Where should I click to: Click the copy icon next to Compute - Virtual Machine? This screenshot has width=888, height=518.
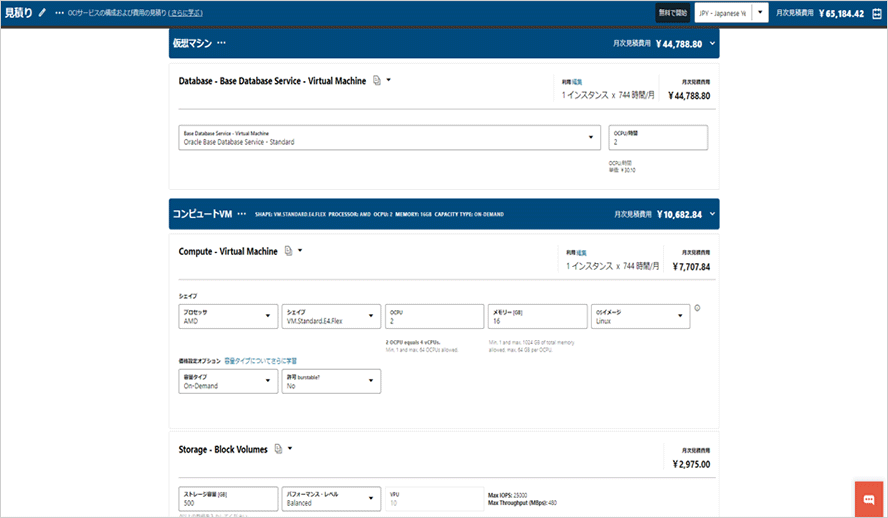(x=288, y=251)
